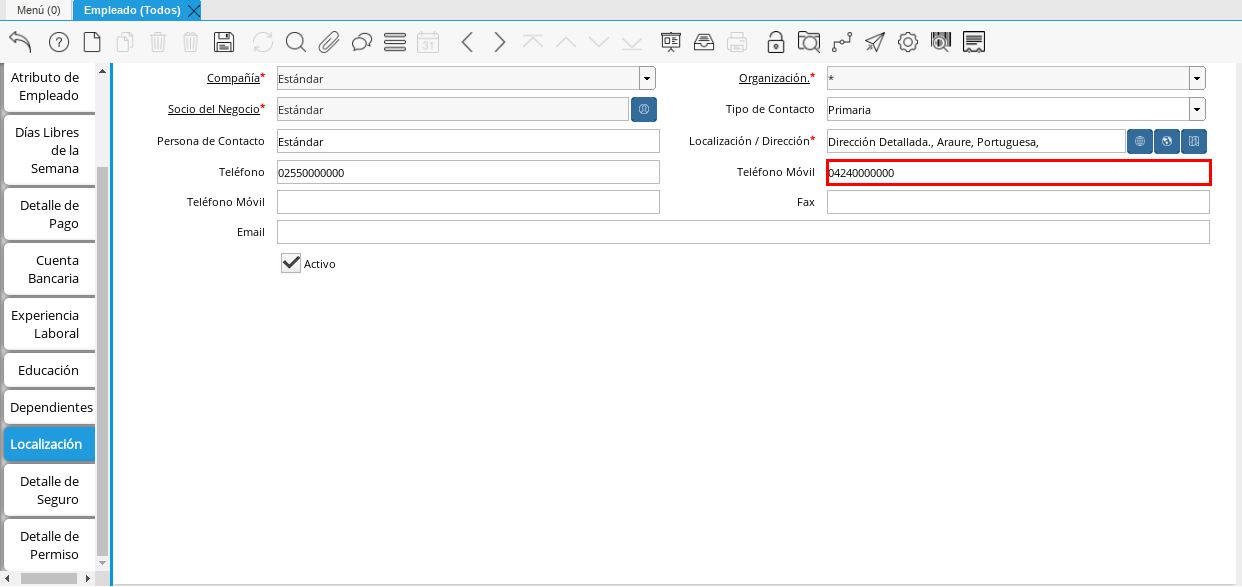Image resolution: width=1242 pixels, height=587 pixels.
Task: Open the gear process icon
Action: (907, 42)
